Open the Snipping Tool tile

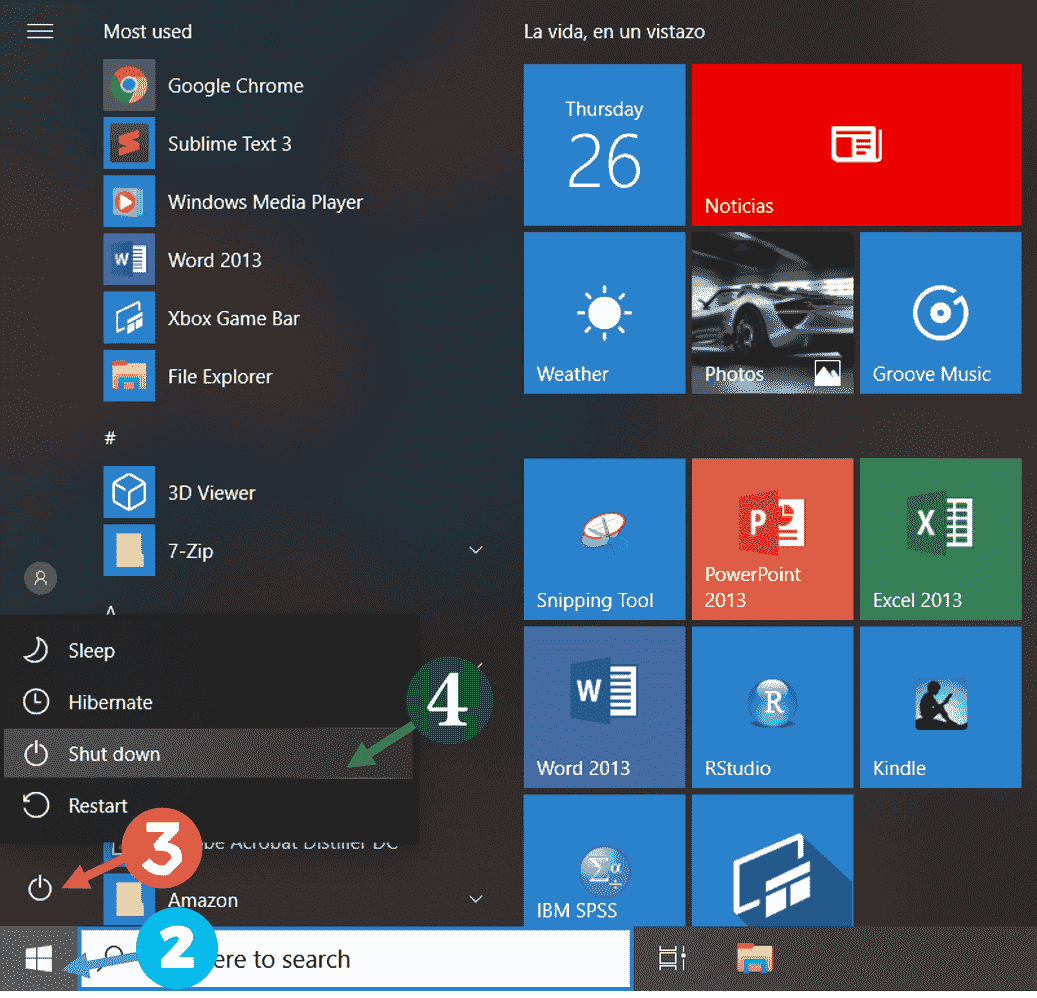[604, 539]
